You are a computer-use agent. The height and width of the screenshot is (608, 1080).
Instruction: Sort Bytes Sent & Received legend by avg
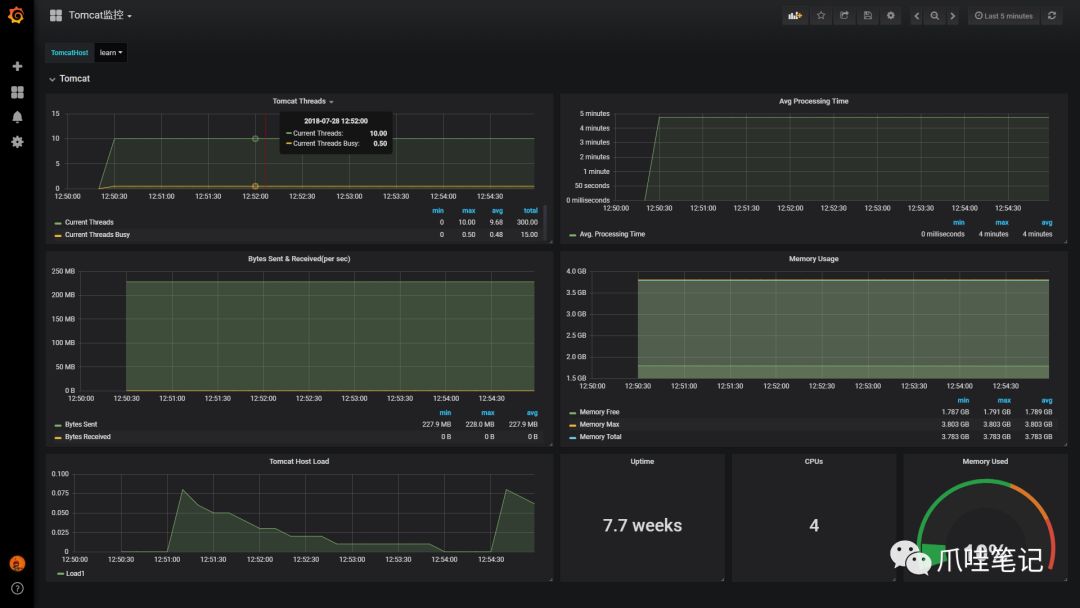tap(532, 412)
